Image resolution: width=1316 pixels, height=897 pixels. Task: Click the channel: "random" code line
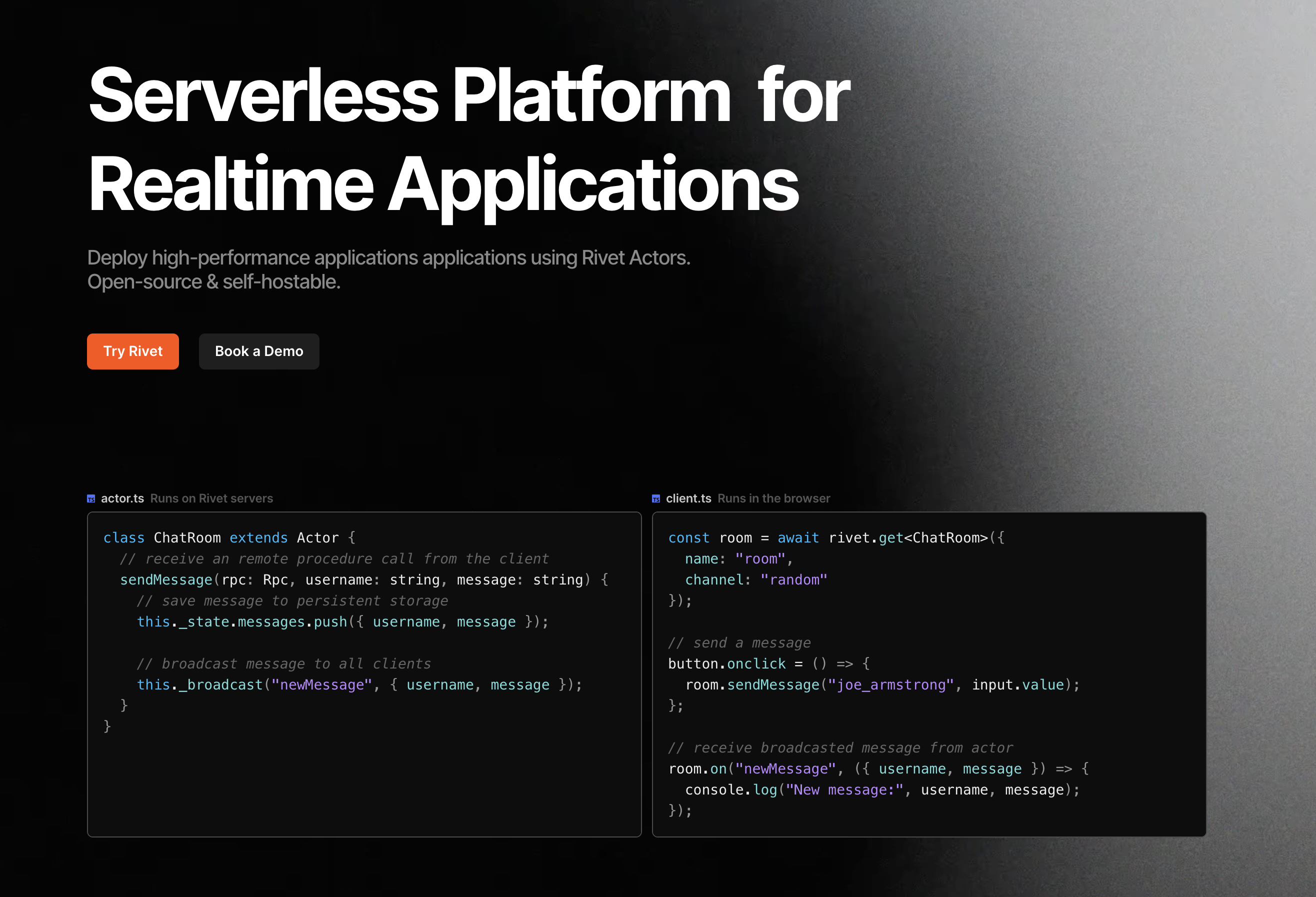[756, 580]
